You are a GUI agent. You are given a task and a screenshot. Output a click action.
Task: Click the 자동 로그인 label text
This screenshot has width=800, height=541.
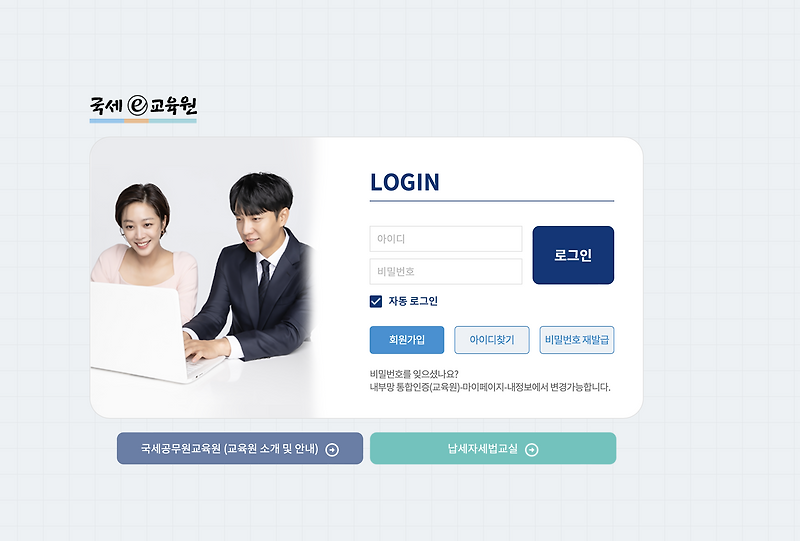[413, 301]
